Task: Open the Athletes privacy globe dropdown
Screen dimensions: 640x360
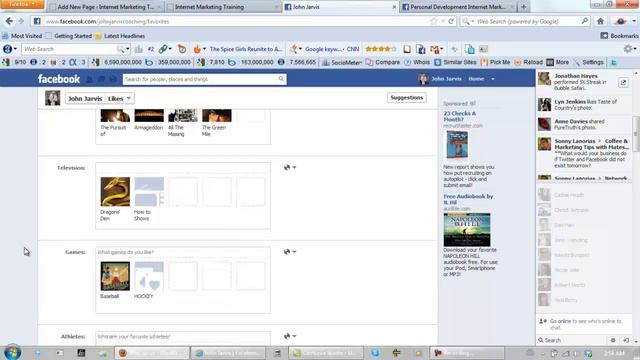Action: [x=290, y=336]
